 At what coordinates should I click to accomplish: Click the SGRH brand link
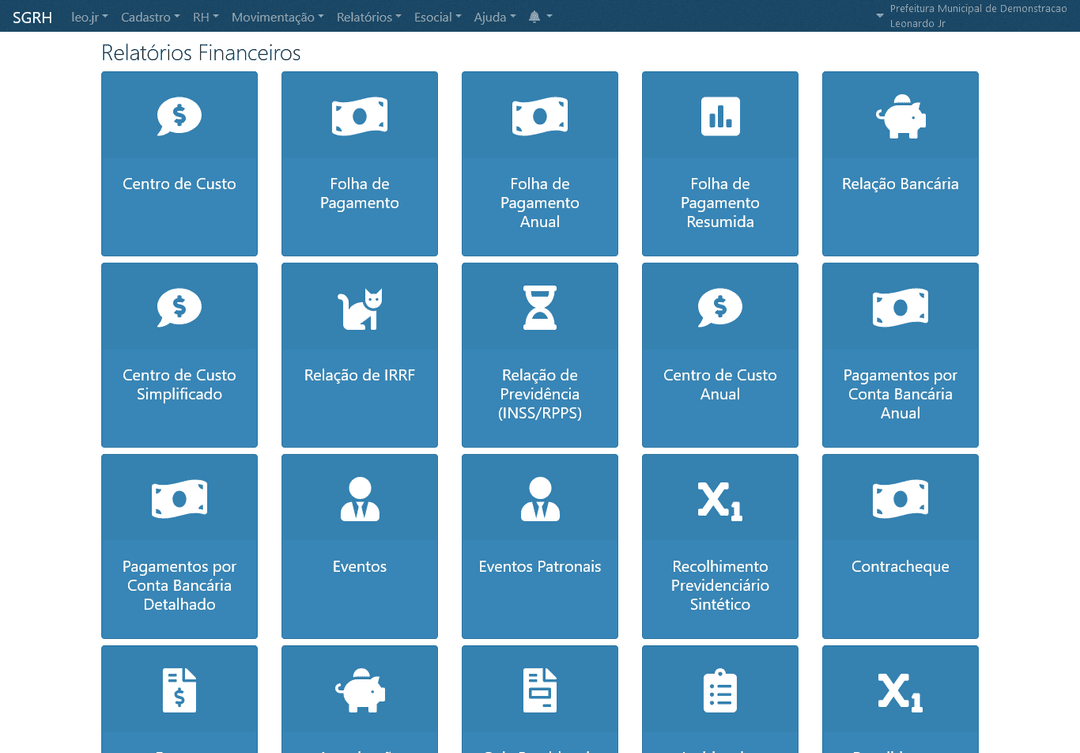point(32,17)
